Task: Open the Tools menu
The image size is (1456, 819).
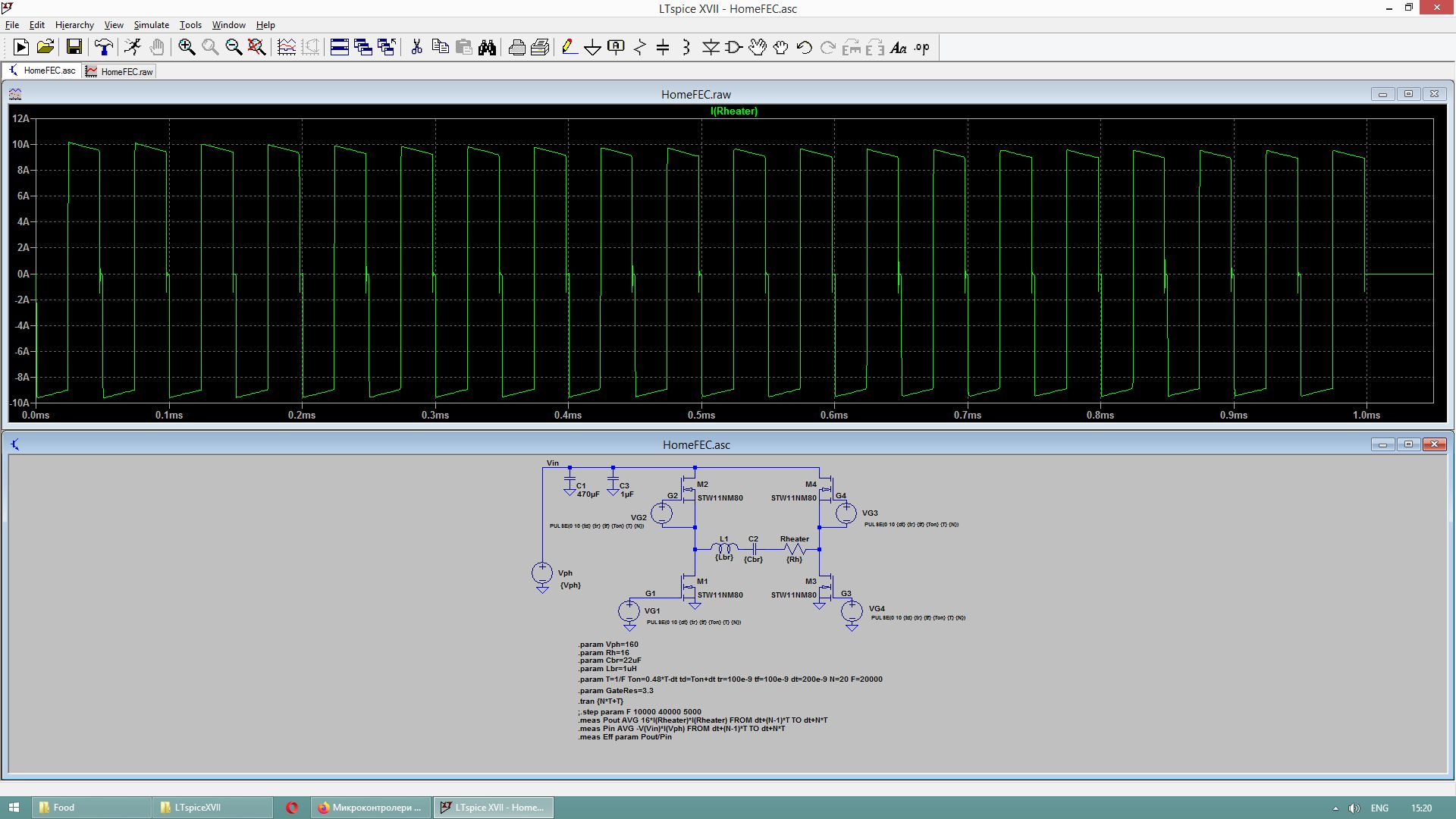Action: click(190, 25)
